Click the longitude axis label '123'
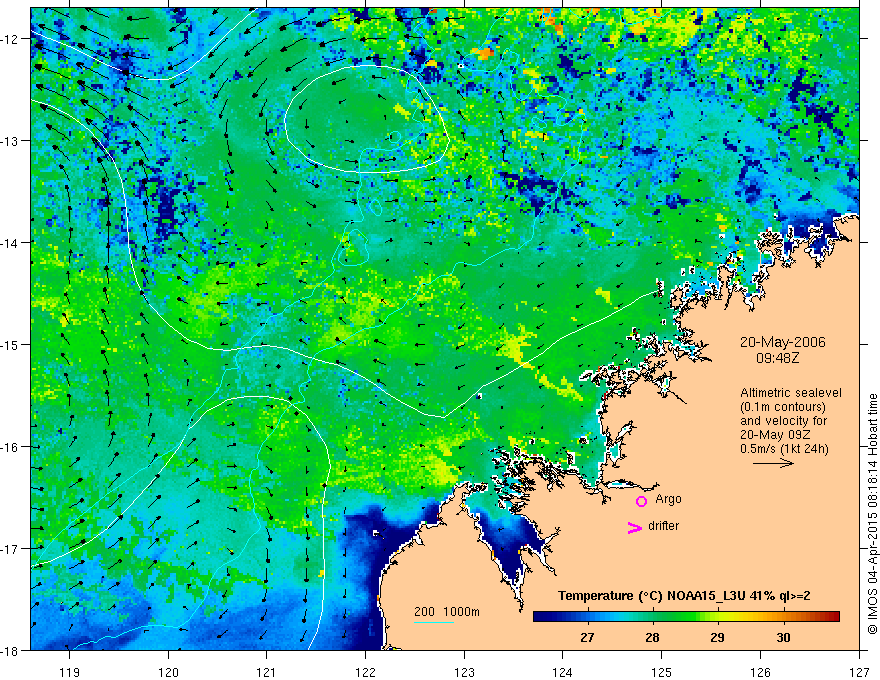The image size is (880, 680). click(x=464, y=672)
